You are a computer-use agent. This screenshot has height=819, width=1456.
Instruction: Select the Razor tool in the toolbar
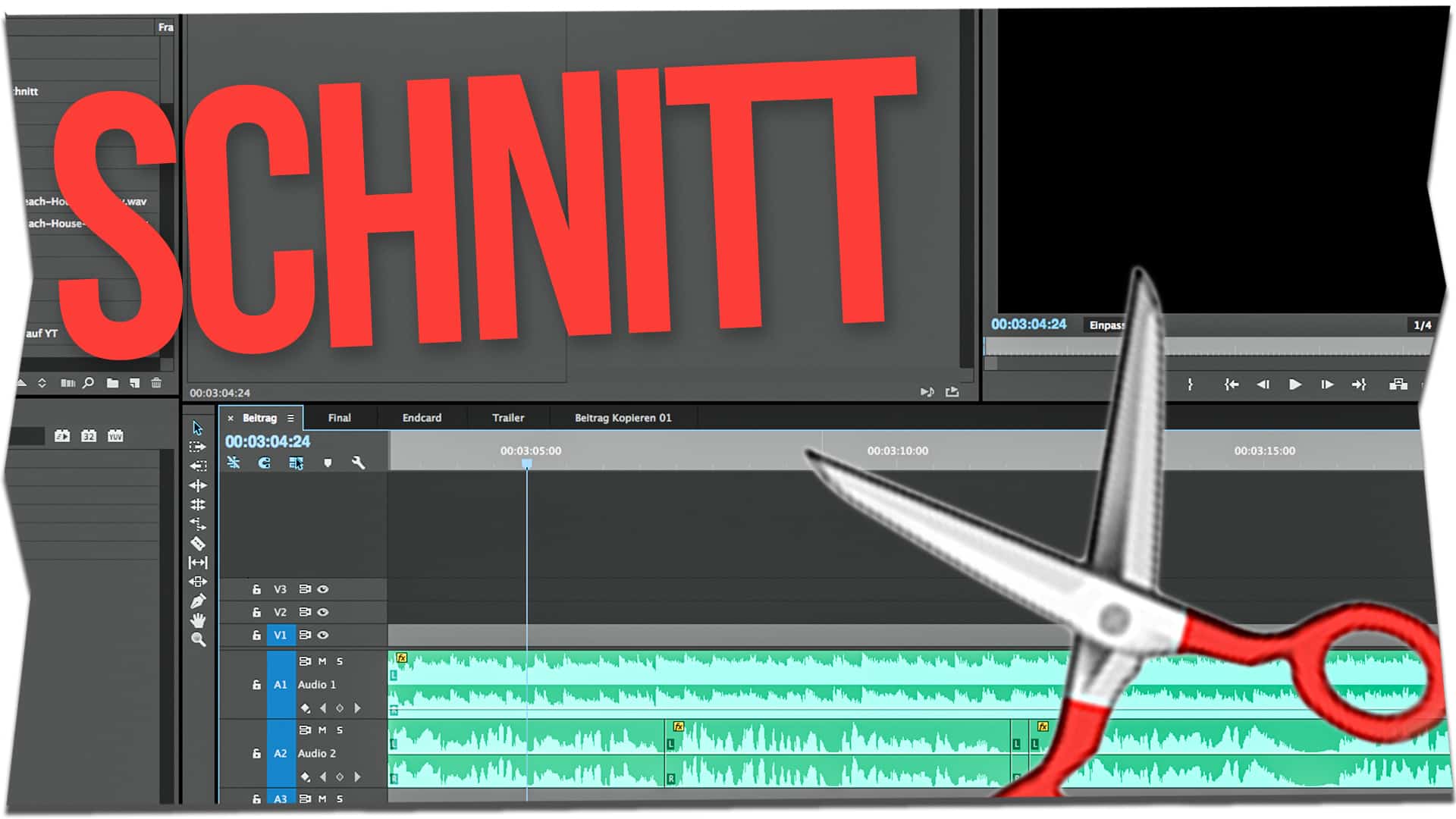(198, 543)
